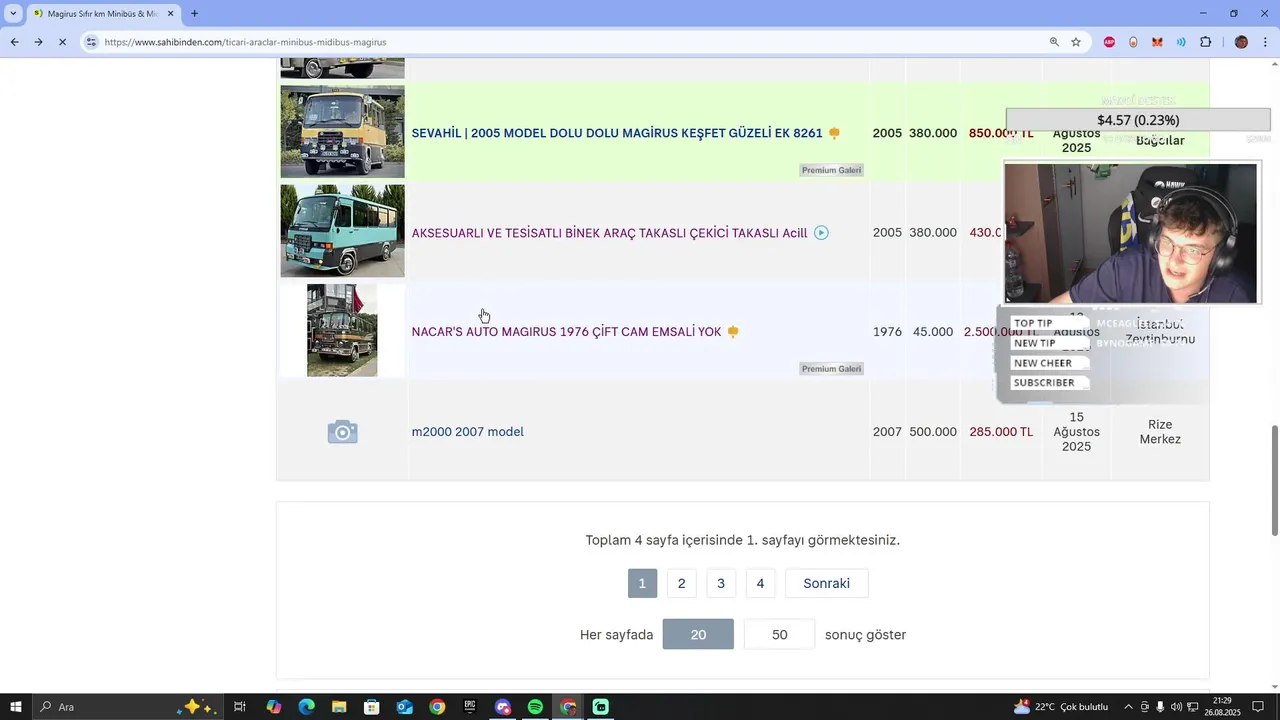Close the Magirus Sıfır km tab
This screenshot has width=1280, height=720.
[171, 13]
